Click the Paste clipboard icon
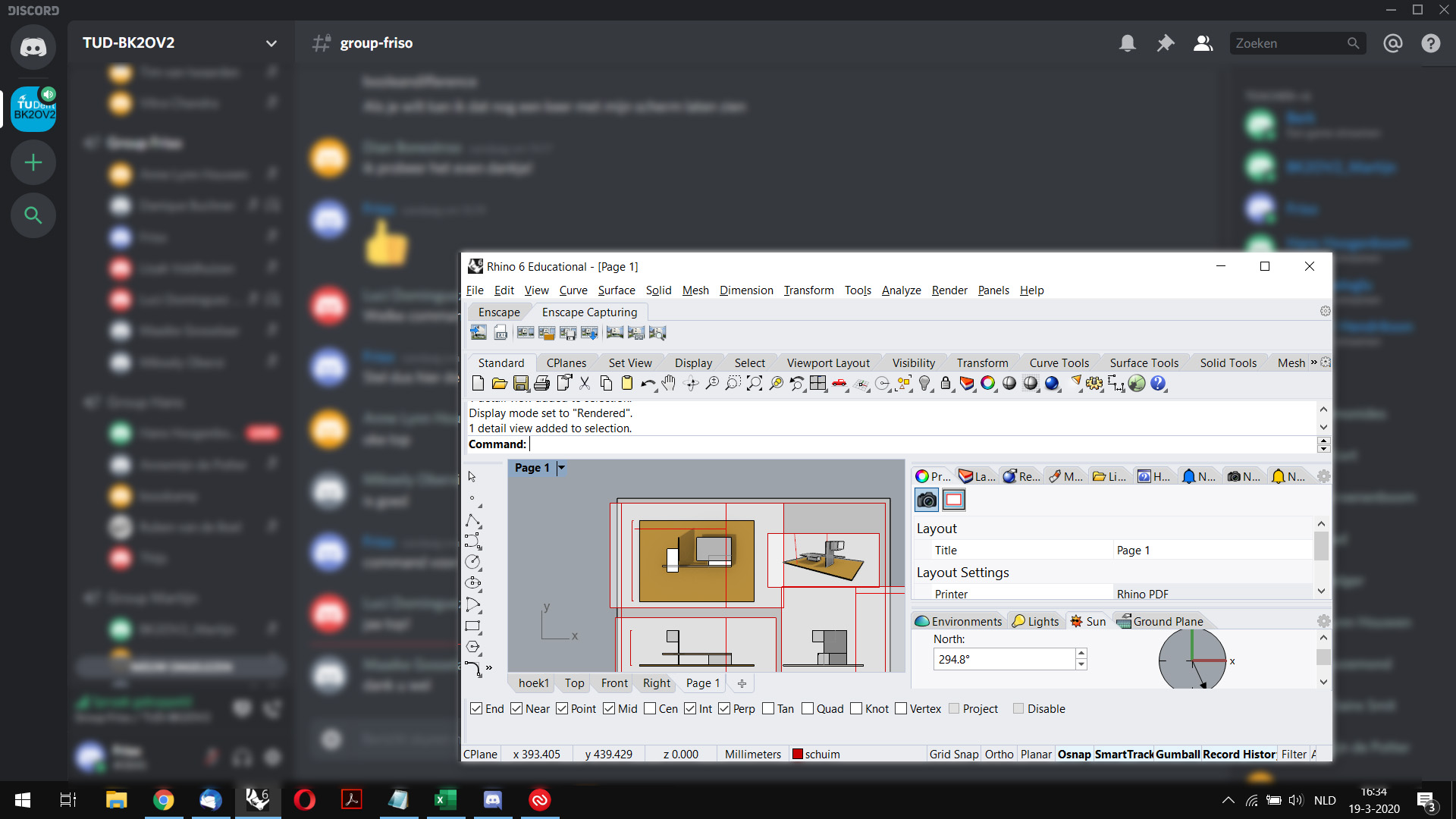This screenshot has height=819, width=1456. coord(627,384)
